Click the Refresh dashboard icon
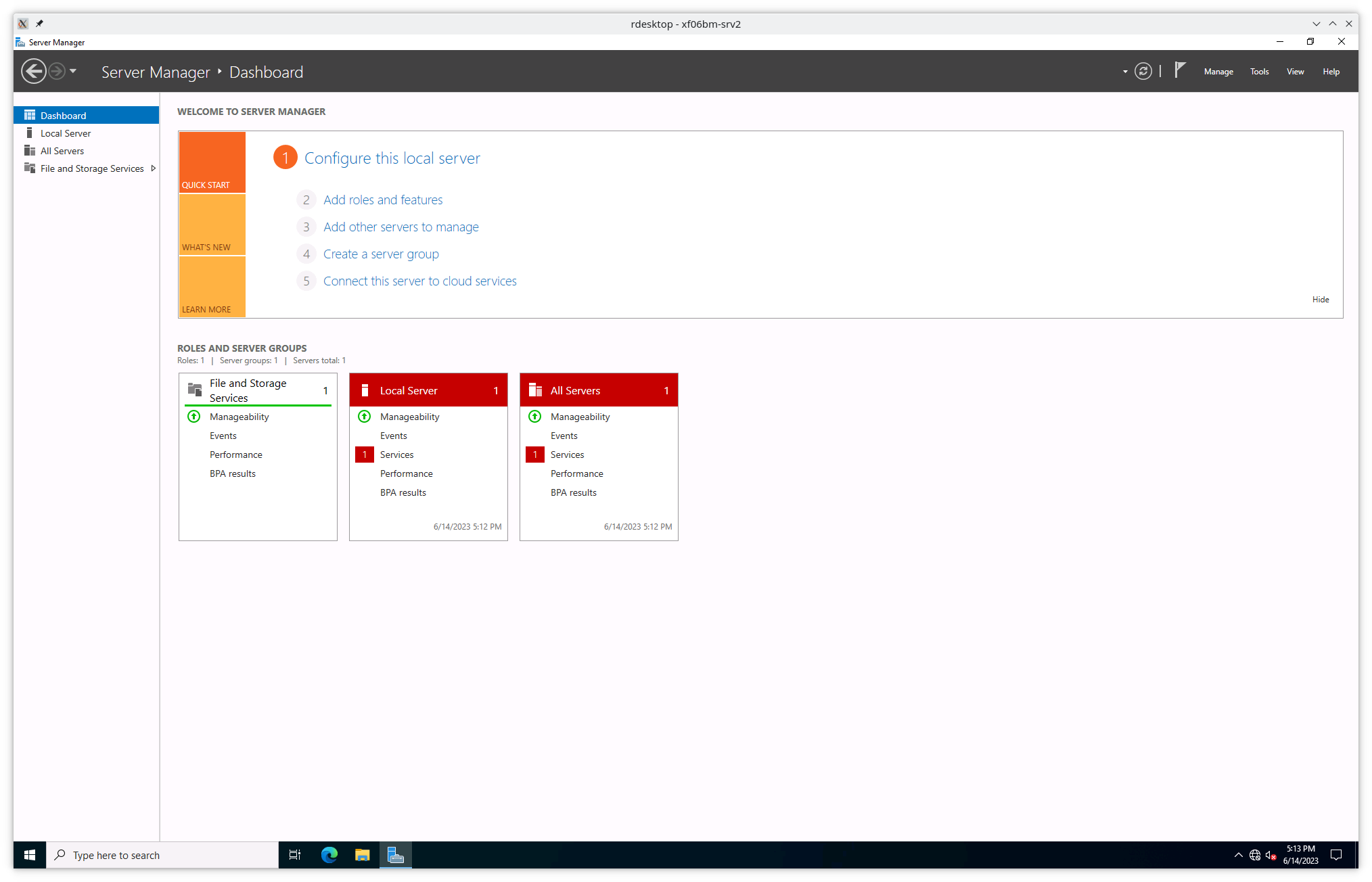The width and height of the screenshot is (1372, 882). [x=1143, y=72]
